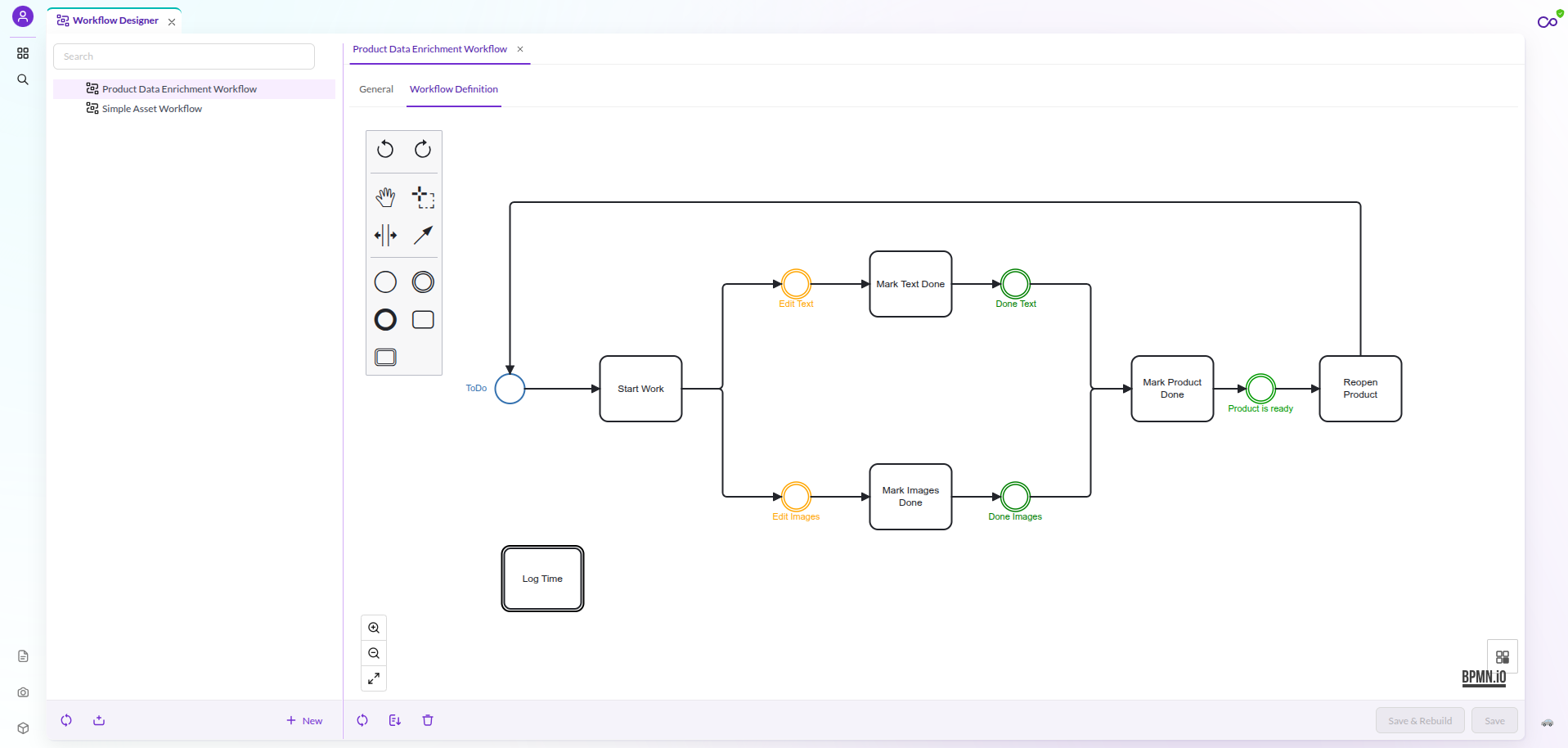Select the start event circle in the palette
Image resolution: width=1568 pixels, height=748 pixels.
[385, 282]
